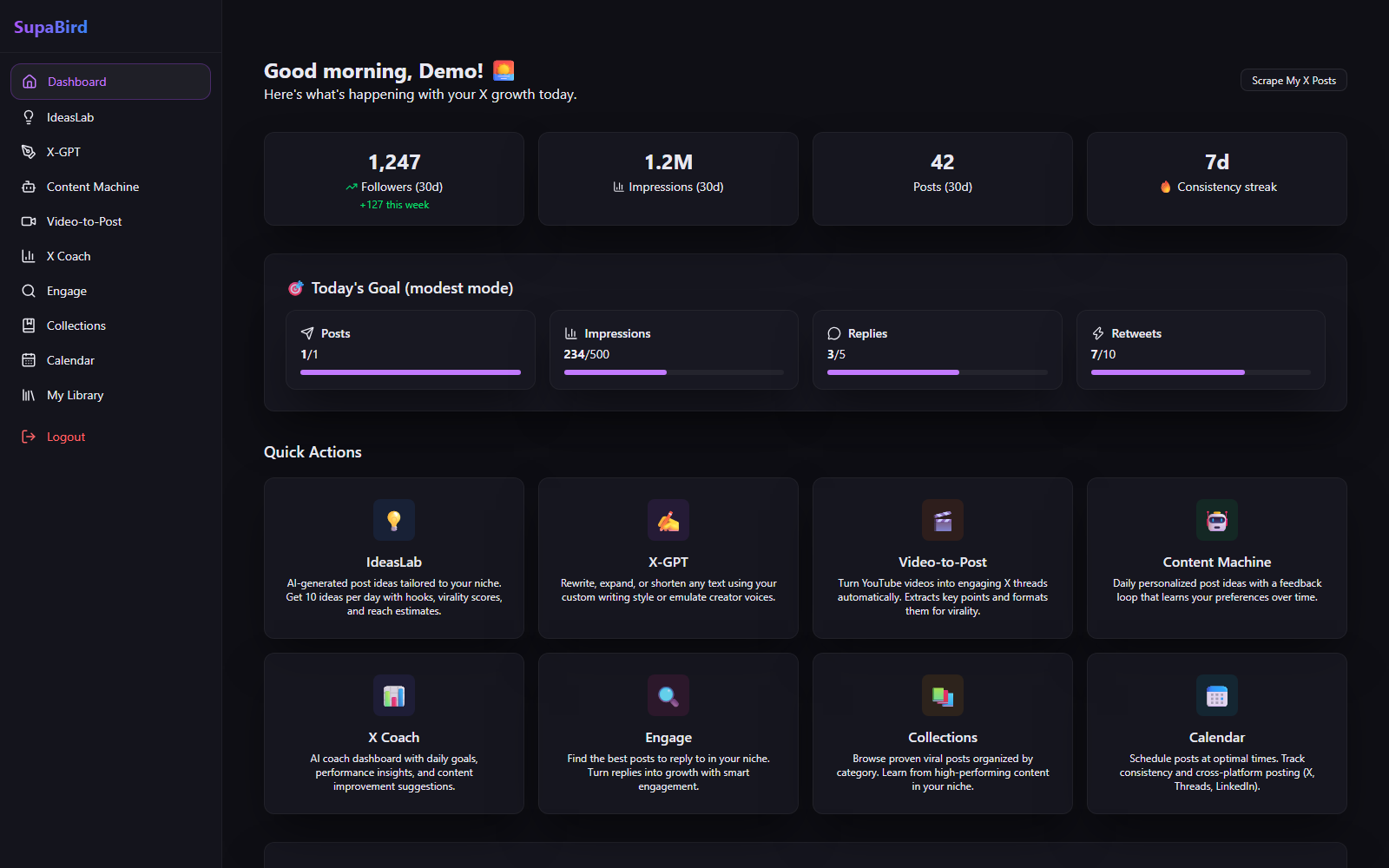Click the 7d Consistency streak stat card
Viewport: 1389px width, 868px height.
coord(1217,179)
